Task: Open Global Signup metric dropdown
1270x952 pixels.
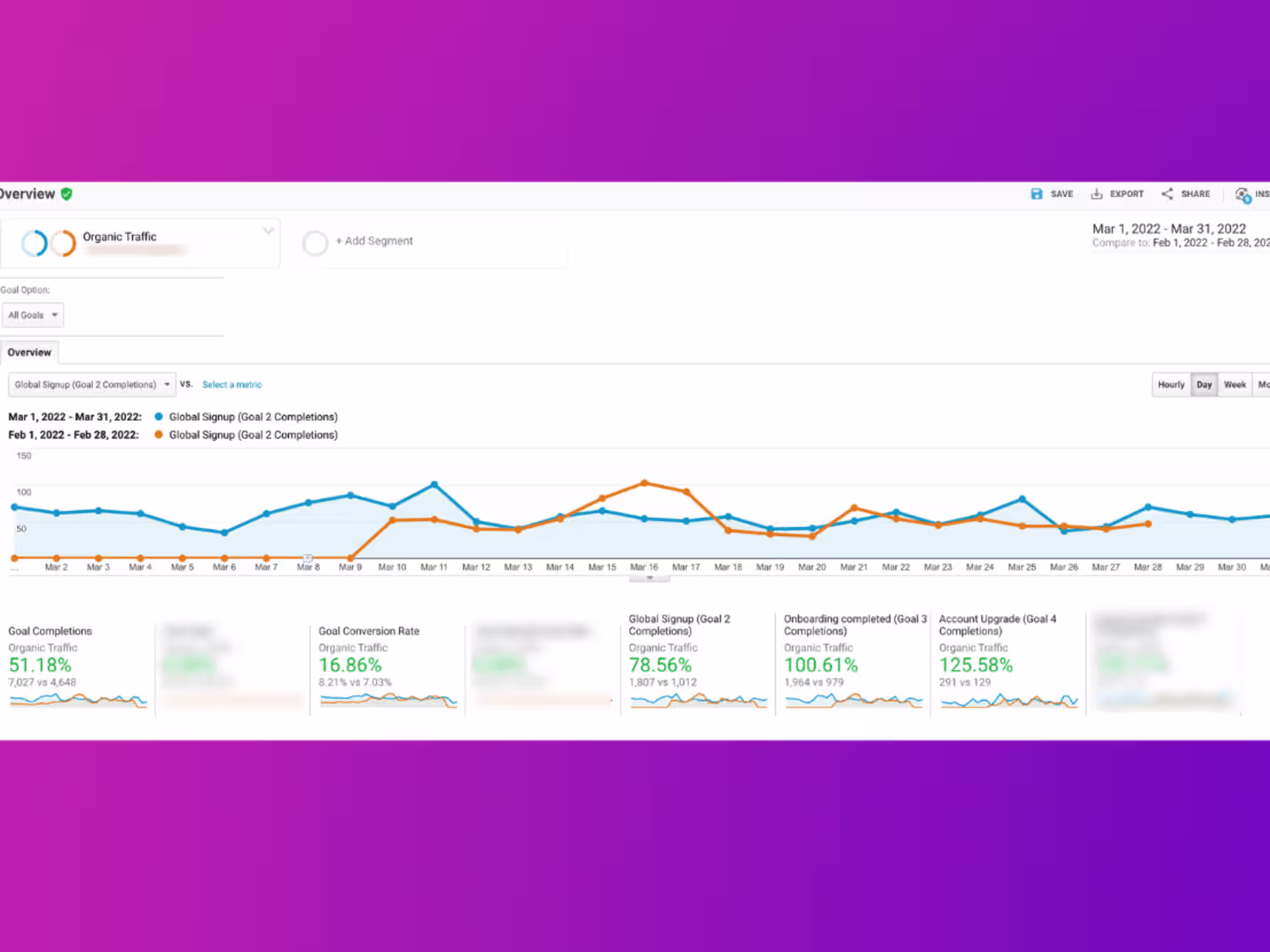Action: tap(92, 384)
